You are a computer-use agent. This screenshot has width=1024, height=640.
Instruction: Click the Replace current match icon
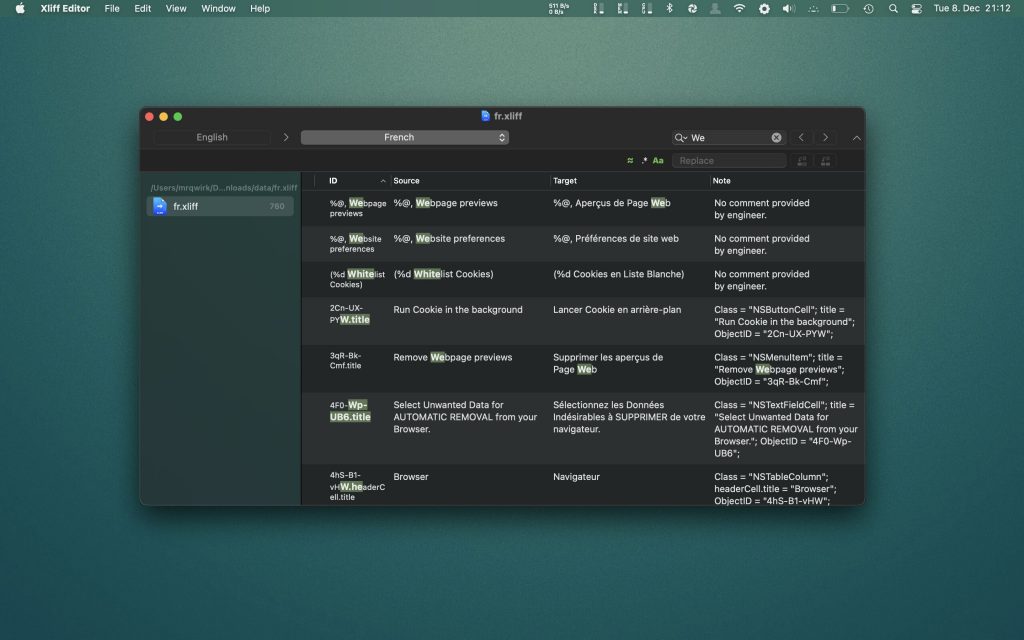(802, 160)
